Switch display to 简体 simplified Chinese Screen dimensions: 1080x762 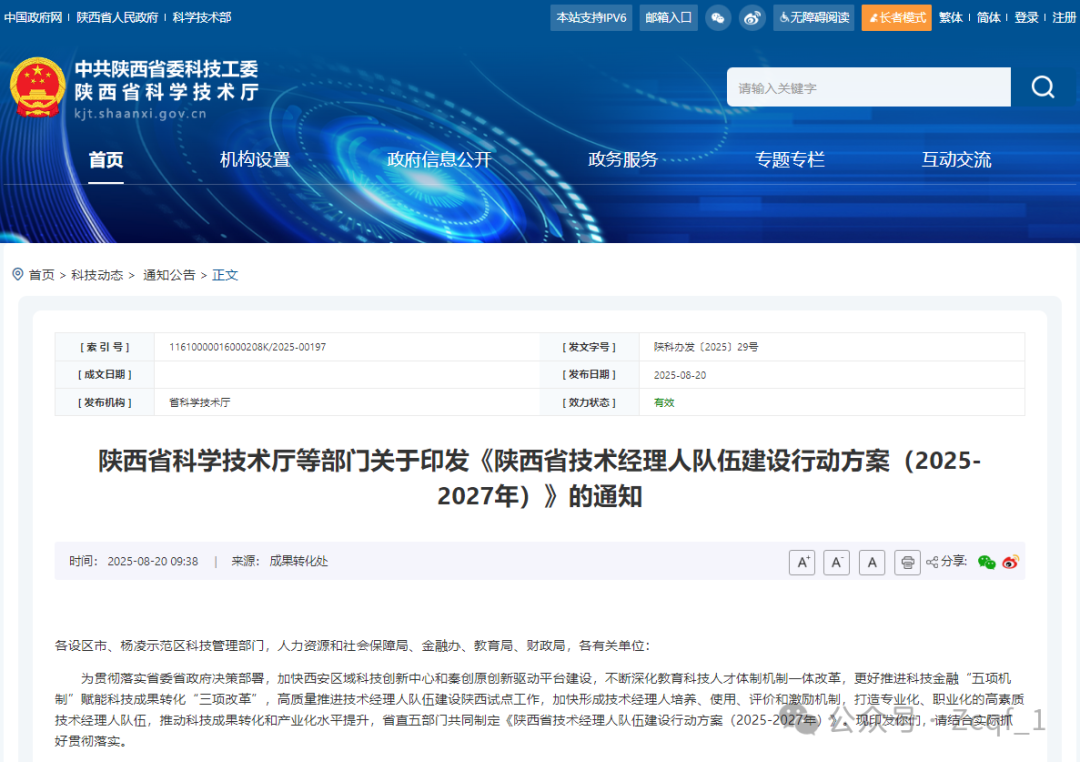(x=988, y=17)
